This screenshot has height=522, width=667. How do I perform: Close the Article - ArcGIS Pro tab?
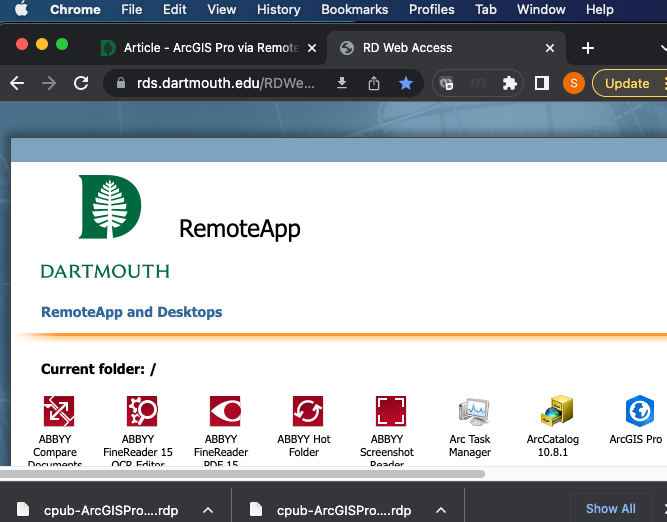[312, 48]
